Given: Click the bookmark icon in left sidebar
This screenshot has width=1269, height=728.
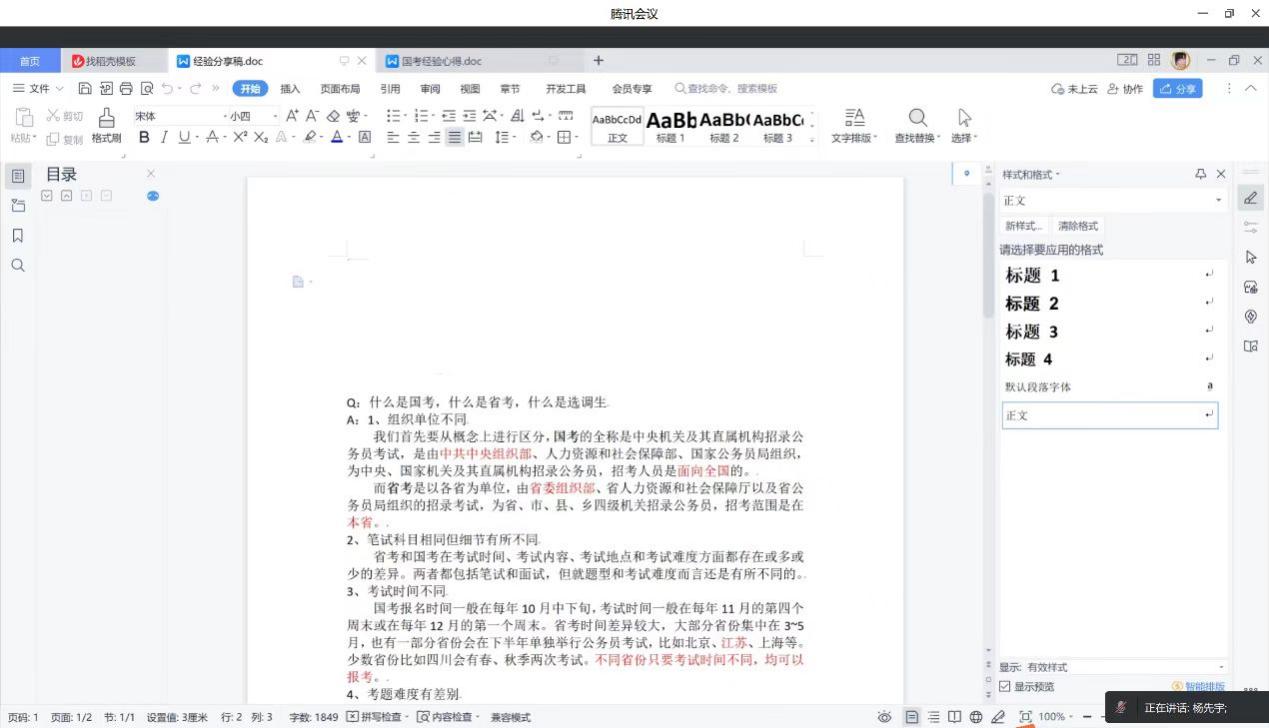Looking at the screenshot, I should click(x=18, y=236).
